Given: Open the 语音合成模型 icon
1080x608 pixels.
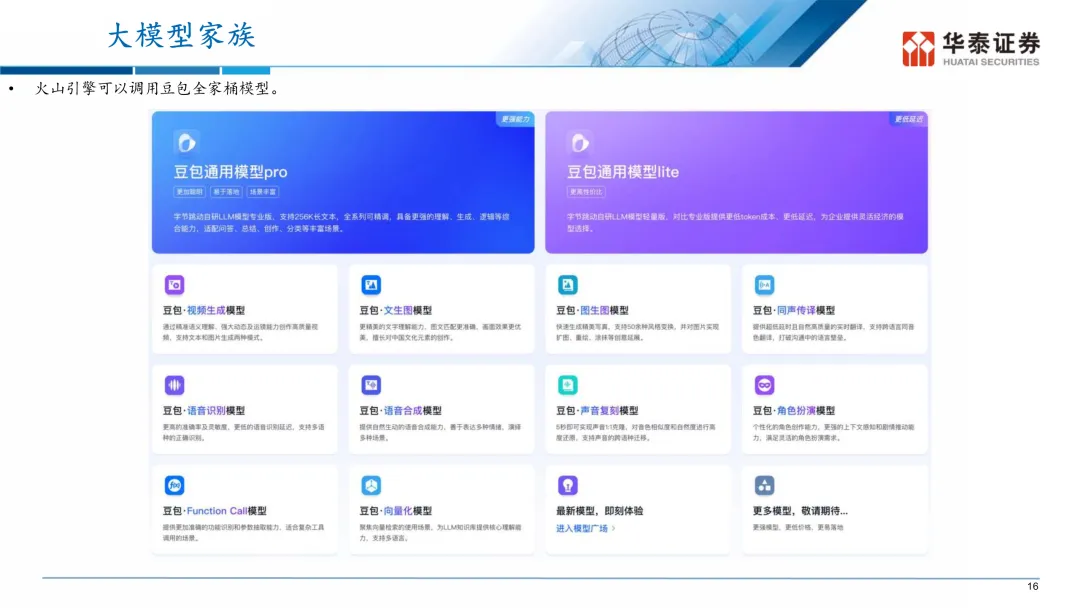Looking at the screenshot, I should coord(371,385).
